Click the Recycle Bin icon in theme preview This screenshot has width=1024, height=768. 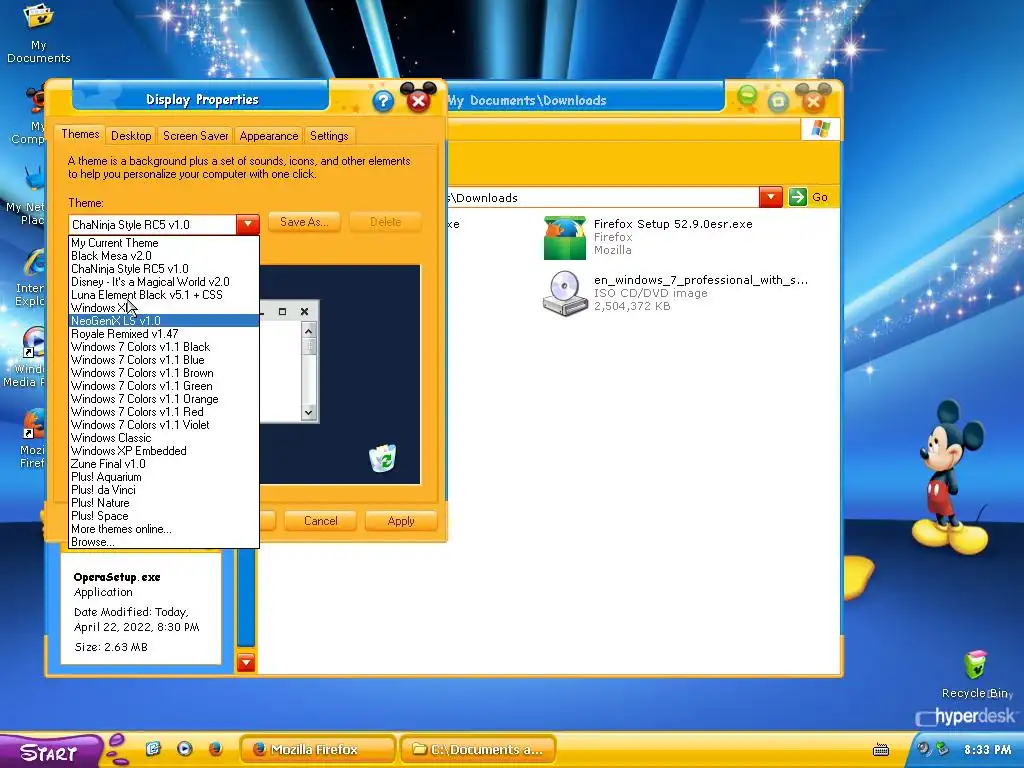point(383,458)
